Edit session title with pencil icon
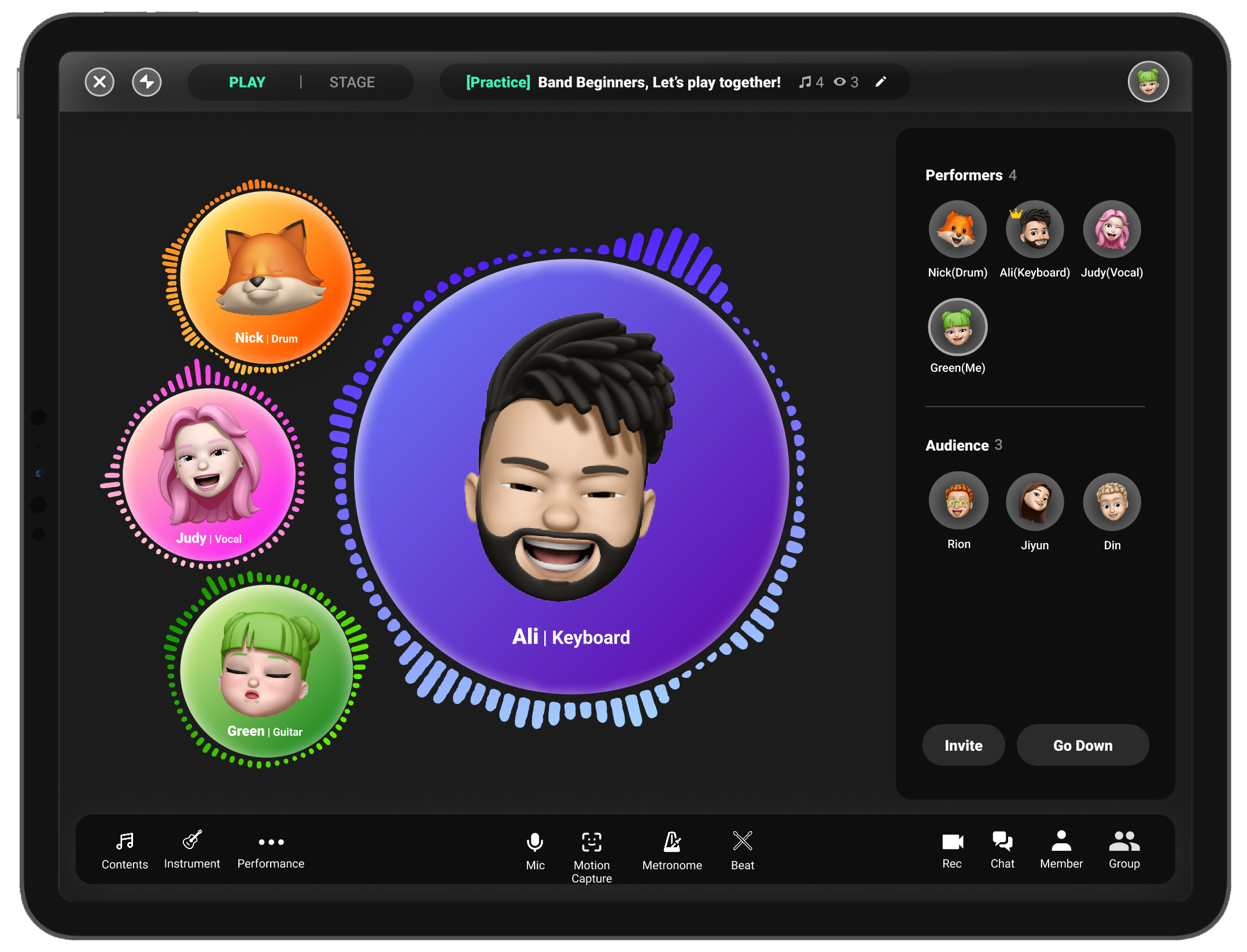 click(880, 82)
